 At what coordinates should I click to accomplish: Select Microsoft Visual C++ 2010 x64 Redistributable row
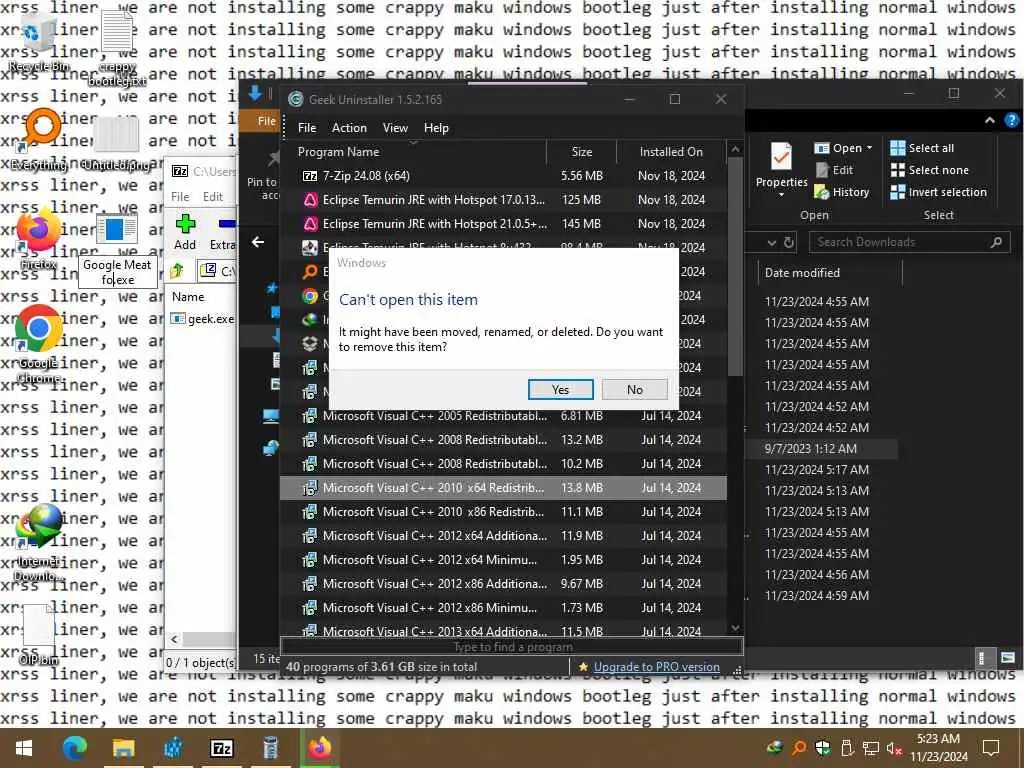[503, 488]
